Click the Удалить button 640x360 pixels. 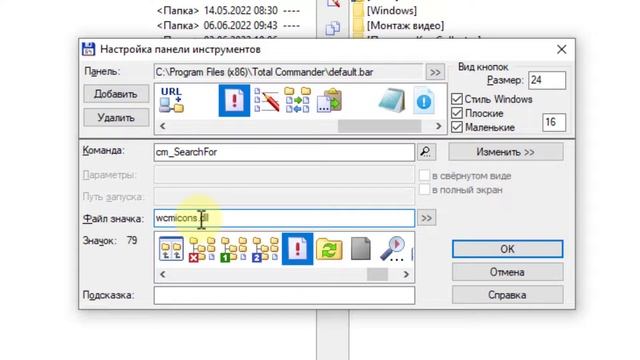(x=116, y=118)
